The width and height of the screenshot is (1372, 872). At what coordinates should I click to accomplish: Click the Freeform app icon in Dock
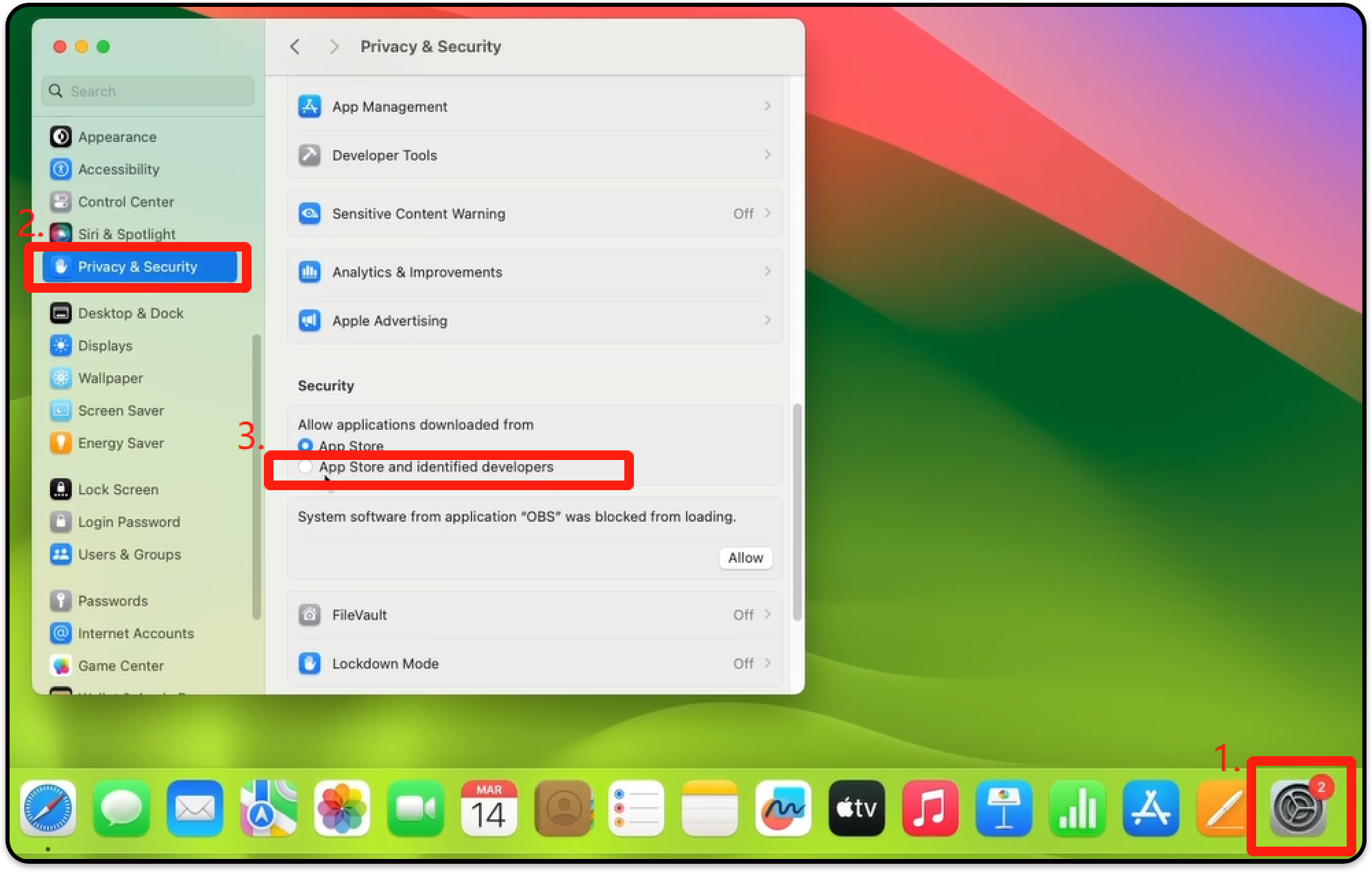point(783,809)
